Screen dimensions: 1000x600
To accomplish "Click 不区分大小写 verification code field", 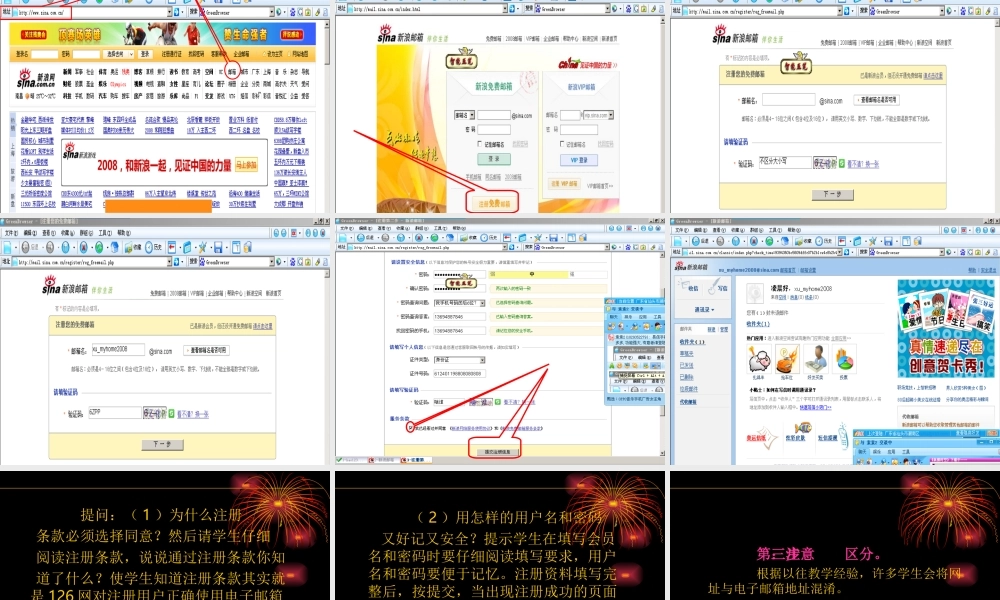I will click(x=784, y=163).
